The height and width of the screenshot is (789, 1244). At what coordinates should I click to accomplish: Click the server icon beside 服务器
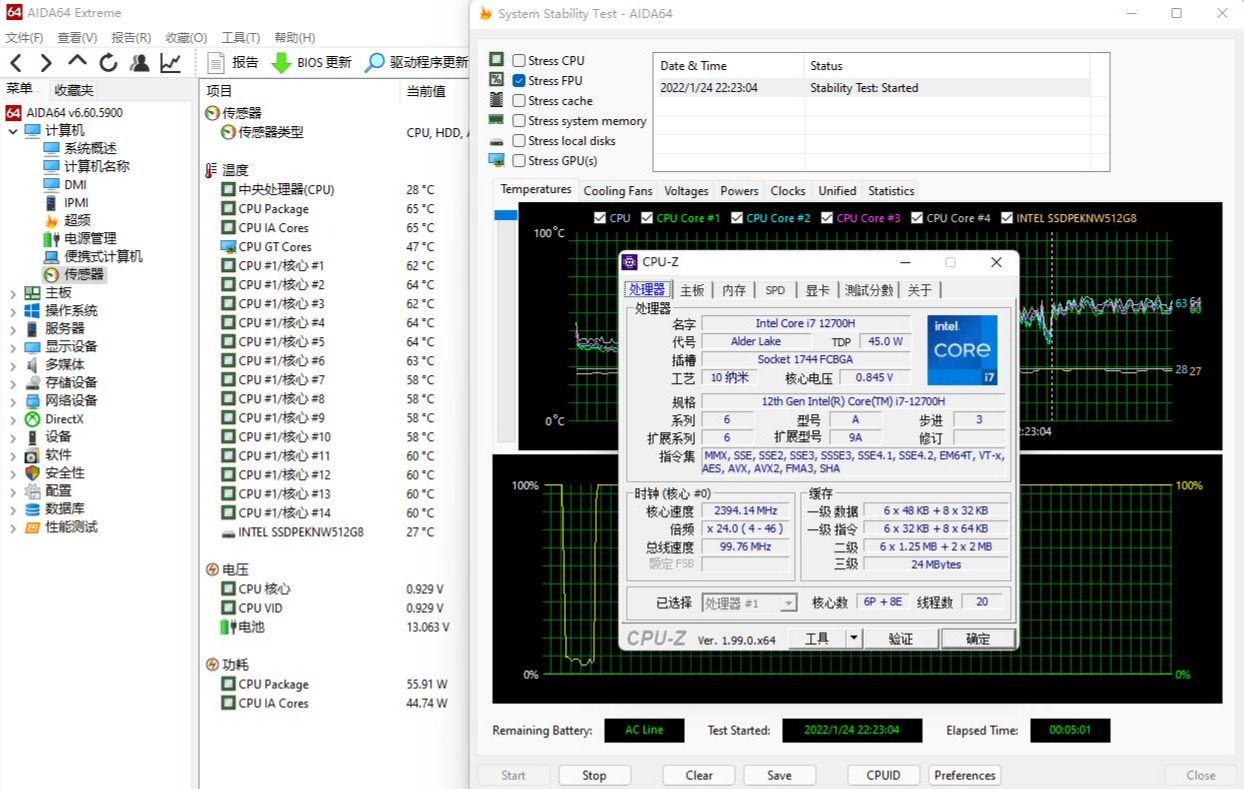click(x=33, y=328)
